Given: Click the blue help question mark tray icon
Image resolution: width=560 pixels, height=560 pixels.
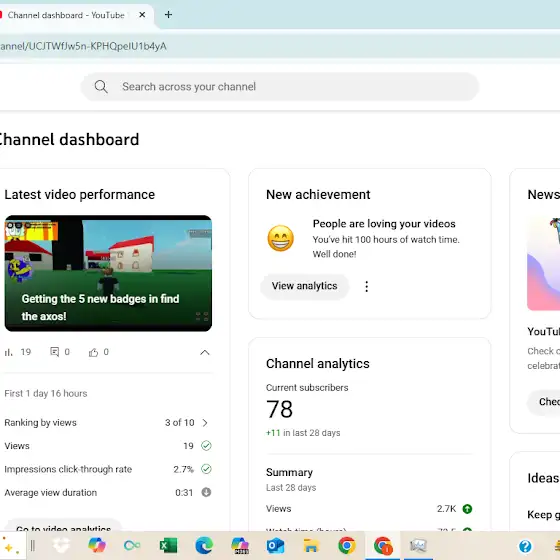Looking at the screenshot, I should coord(525,546).
